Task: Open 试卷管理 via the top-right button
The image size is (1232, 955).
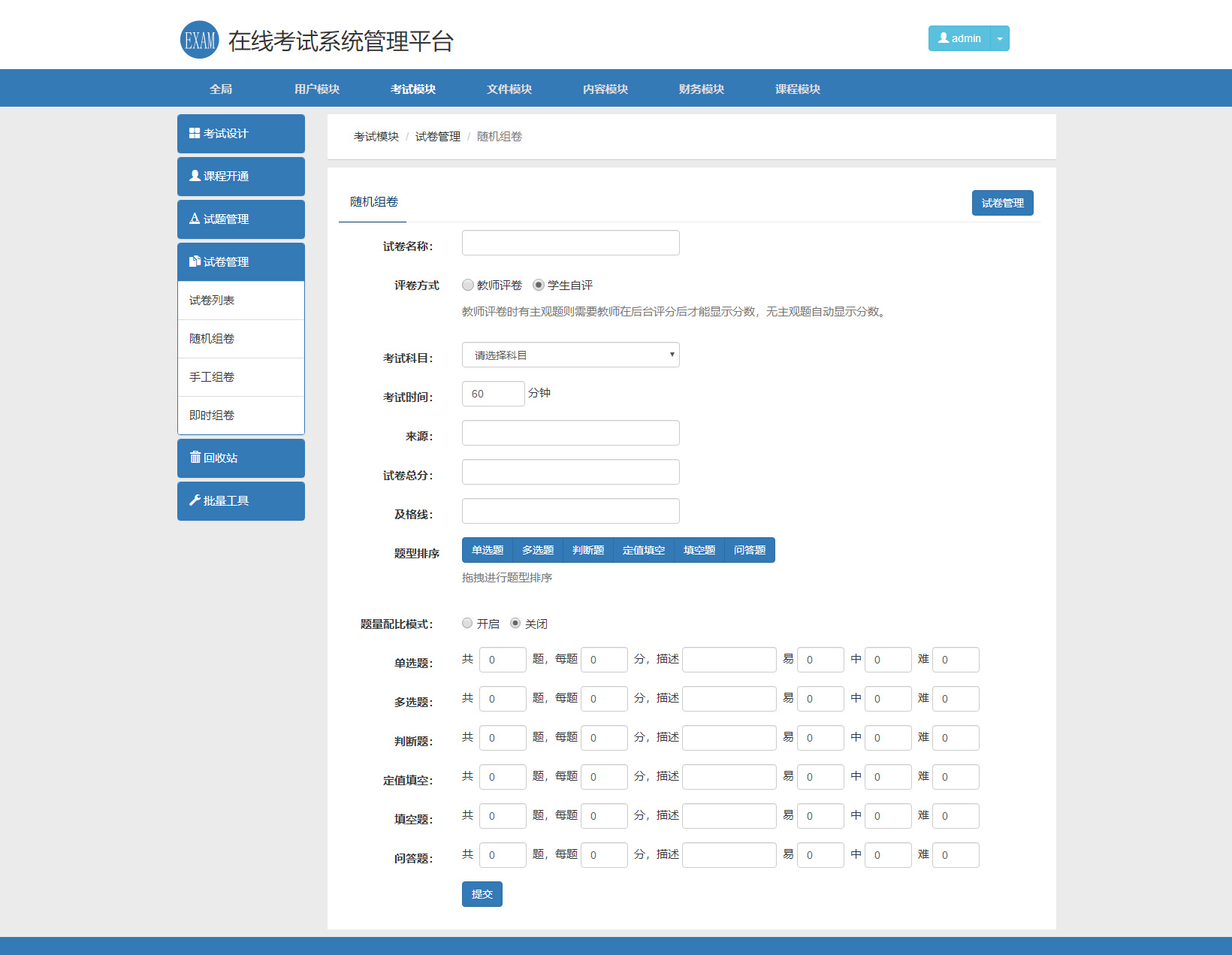Action: click(x=1002, y=202)
